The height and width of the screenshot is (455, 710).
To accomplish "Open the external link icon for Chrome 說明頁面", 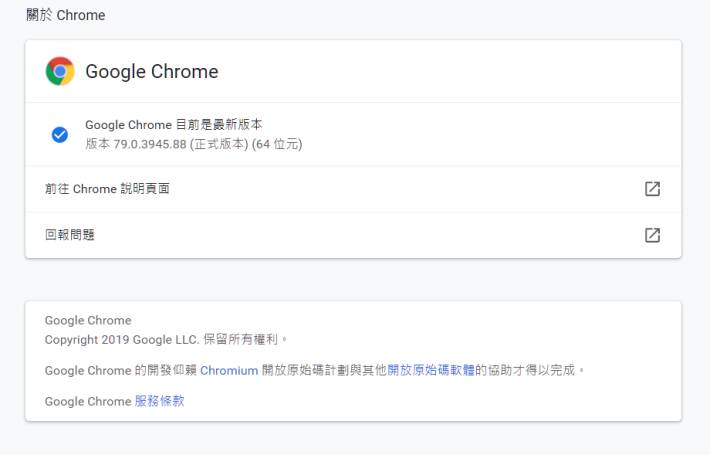I will coord(652,189).
